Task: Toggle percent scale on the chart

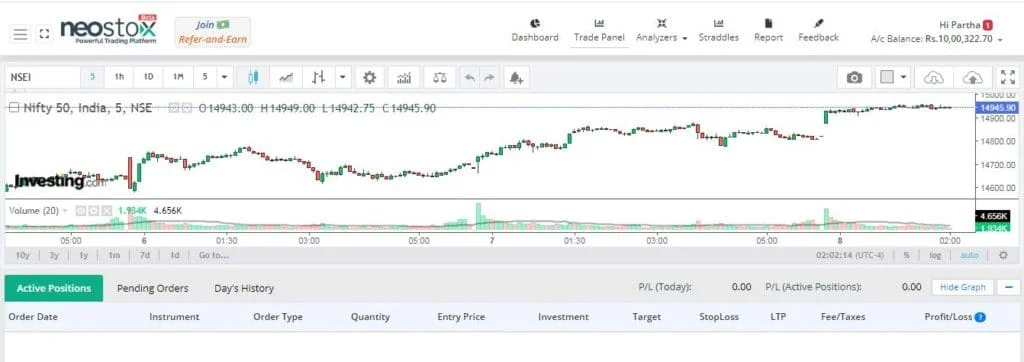Action: coord(906,255)
